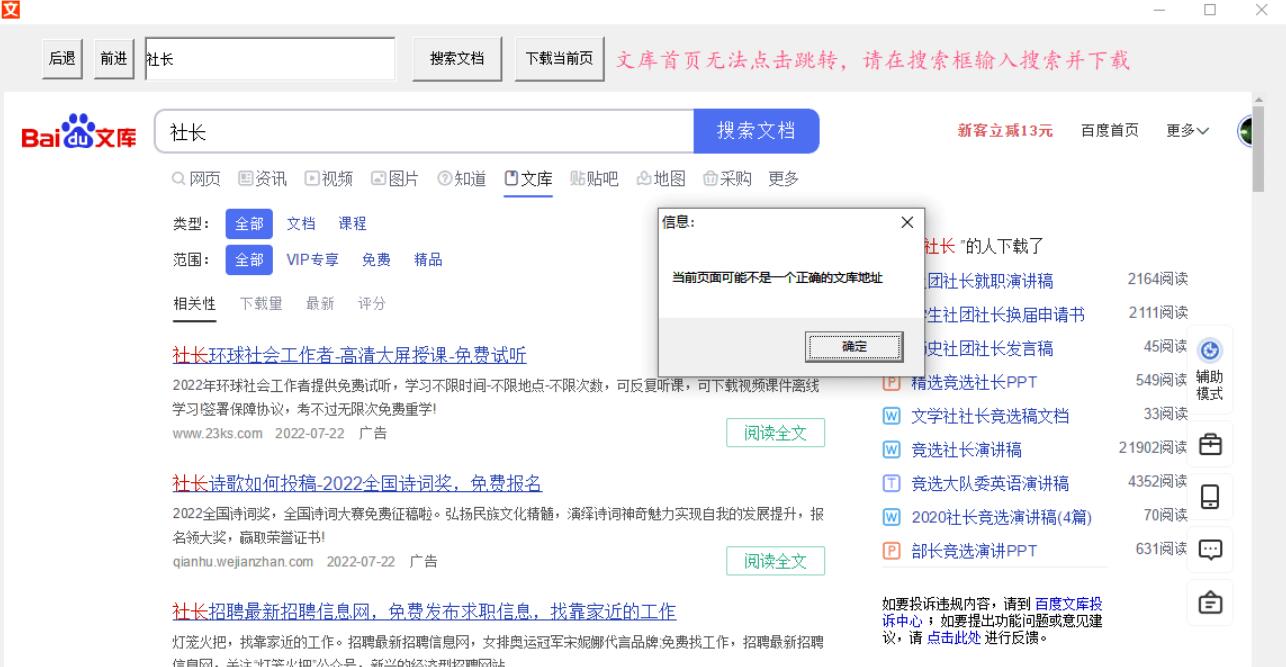This screenshot has width=1286, height=667.
Task: Toggle 辅助模式 accessibility button
Action: click(x=1210, y=370)
